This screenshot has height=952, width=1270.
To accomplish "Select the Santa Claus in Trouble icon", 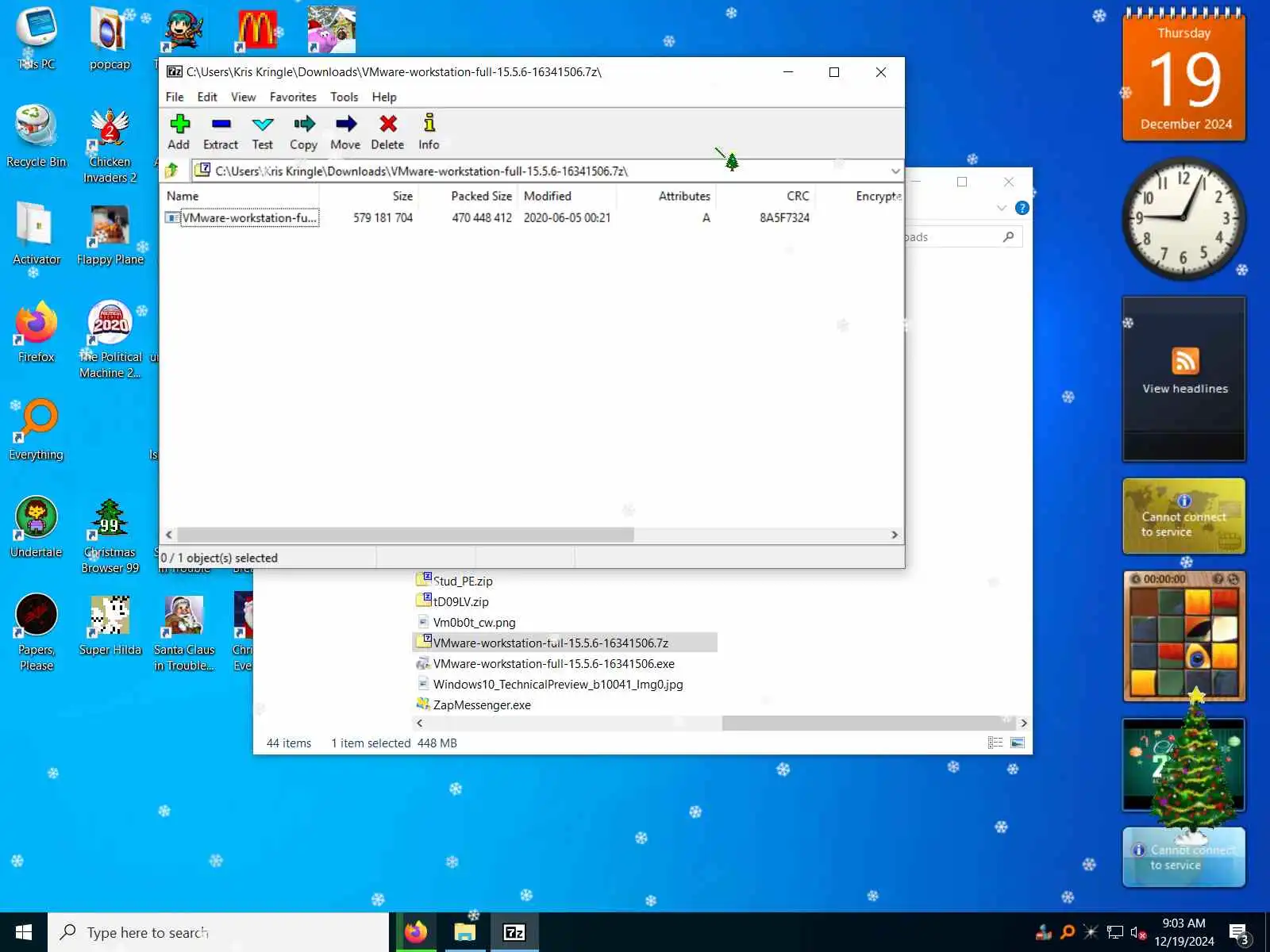I will pos(184,632).
